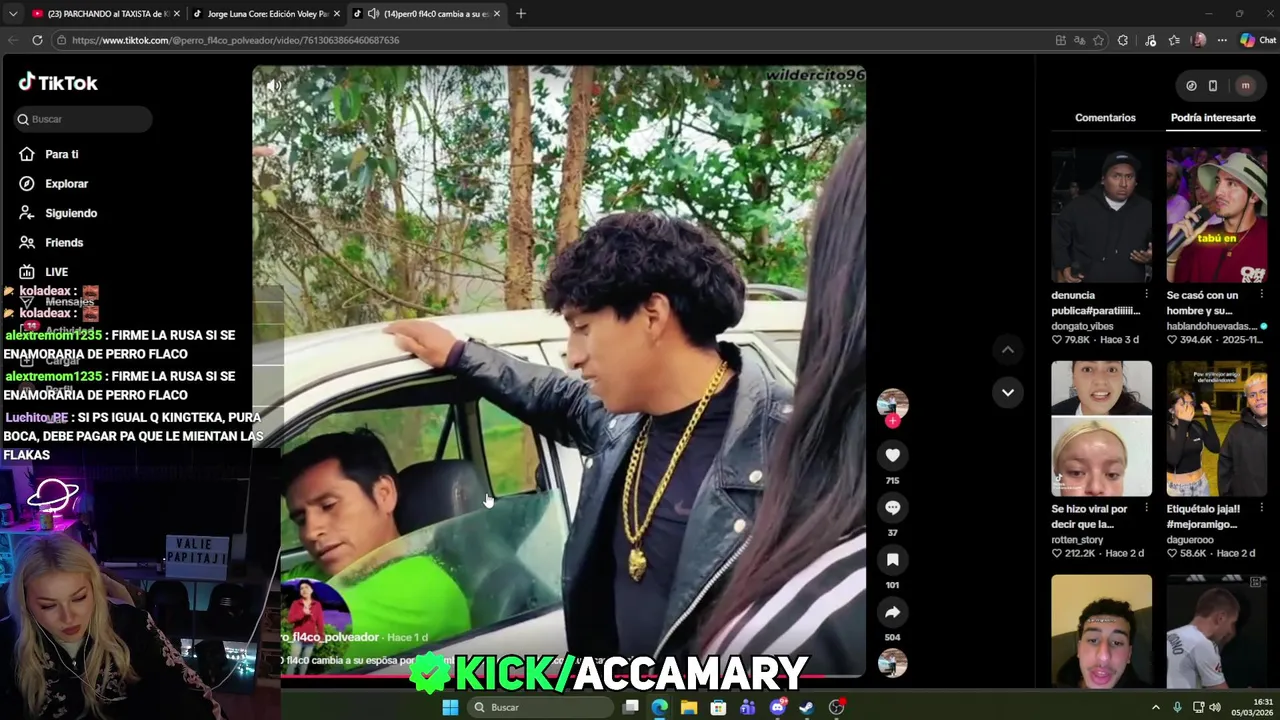The image size is (1280, 720).
Task: Navigate back in the browser
Action: coord(13,40)
